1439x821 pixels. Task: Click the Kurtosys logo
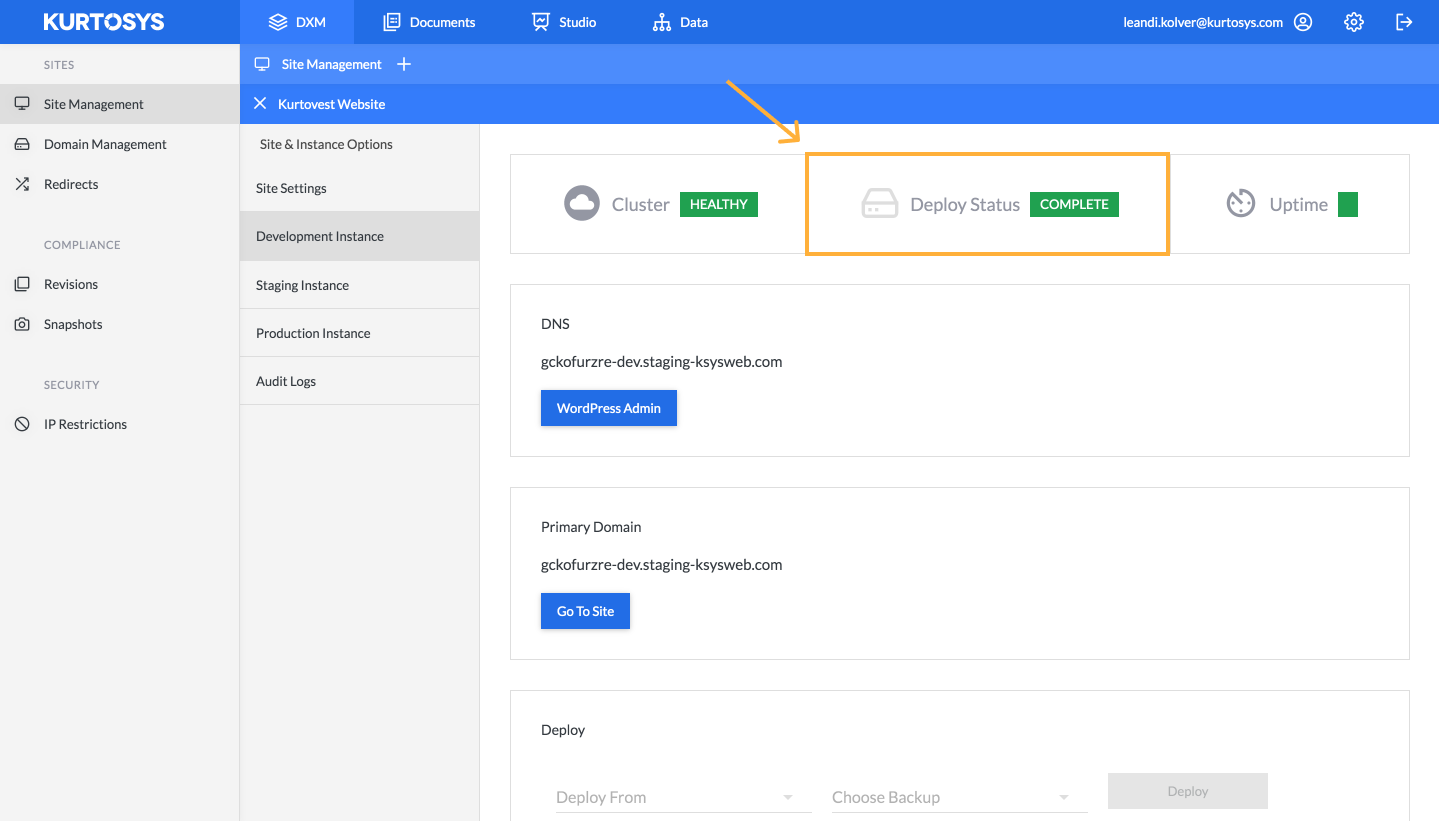pos(104,21)
